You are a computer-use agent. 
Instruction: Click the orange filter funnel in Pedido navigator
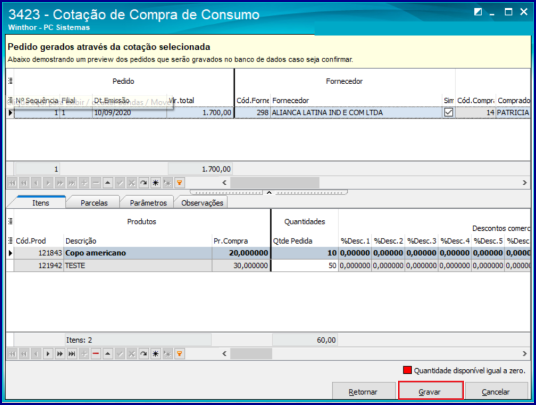179,183
